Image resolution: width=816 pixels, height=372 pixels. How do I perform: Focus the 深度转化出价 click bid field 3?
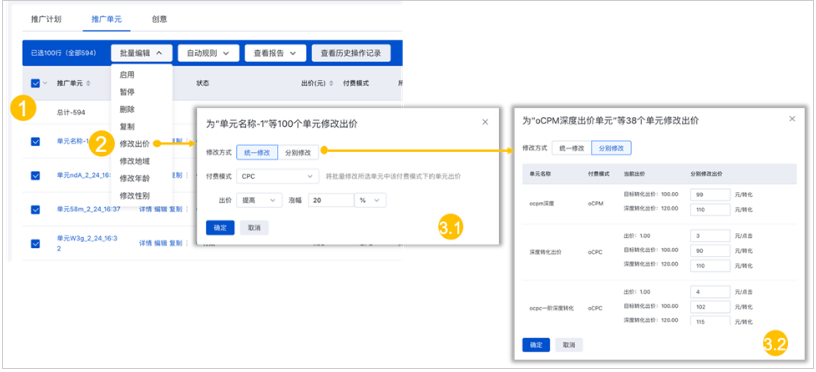[710, 236]
